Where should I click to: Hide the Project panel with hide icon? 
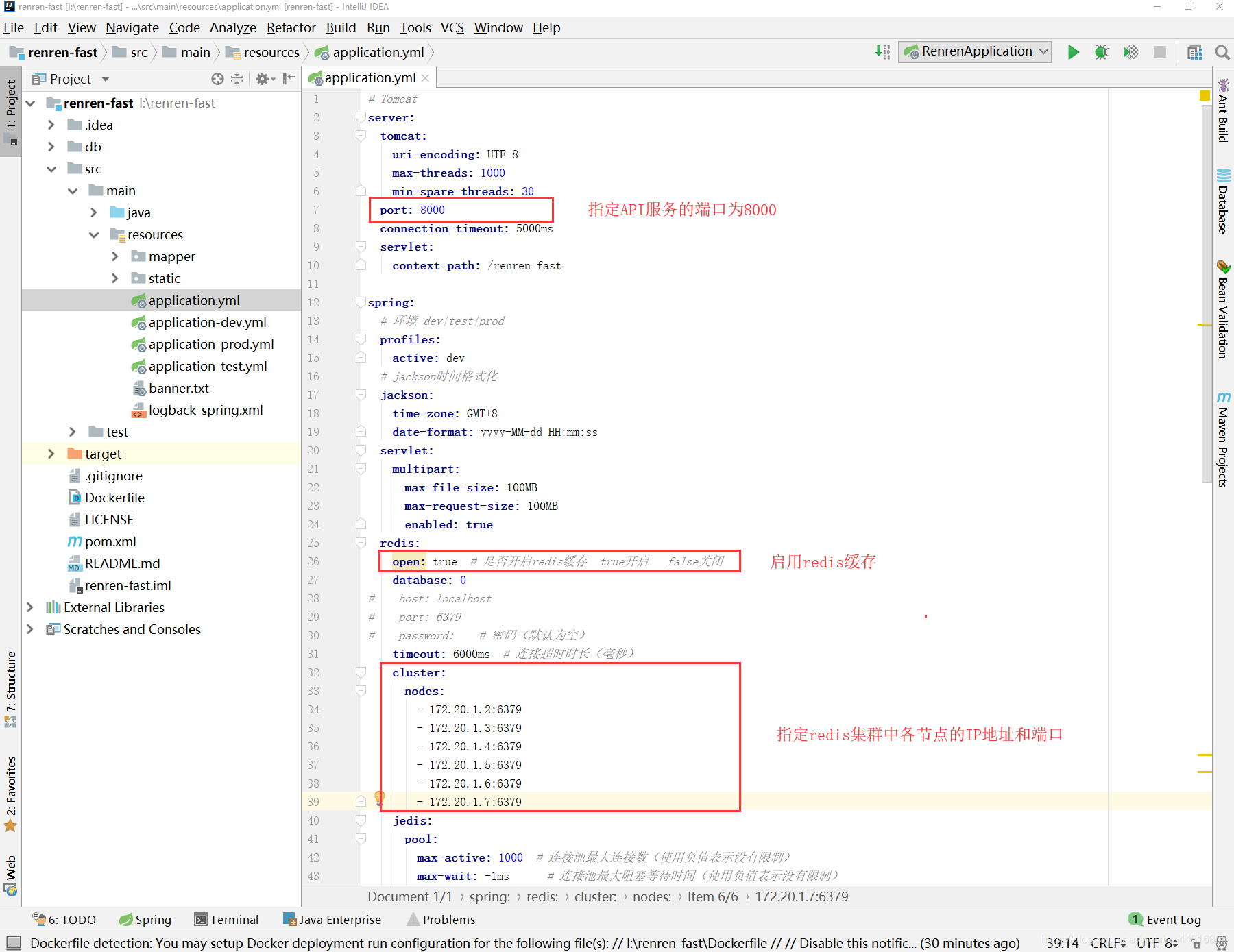[289, 79]
